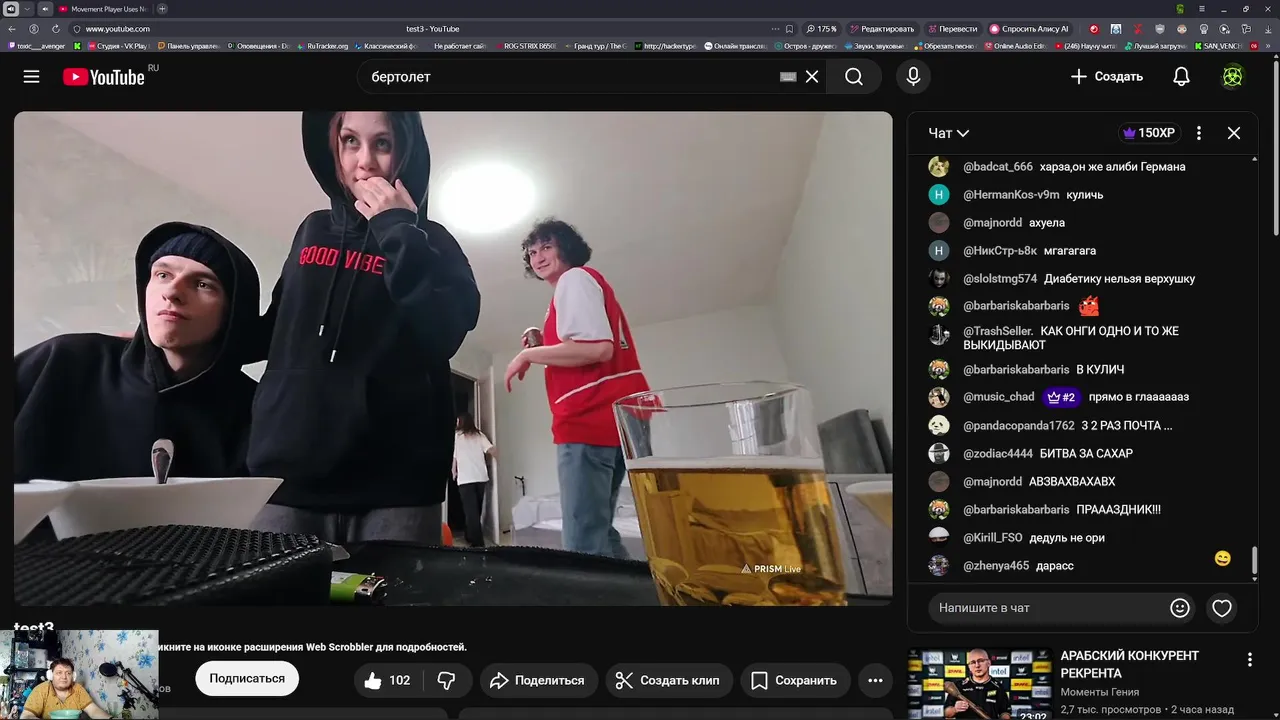Click the www.youtube.com address bar
This screenshot has width=1280, height=720.
(x=118, y=29)
